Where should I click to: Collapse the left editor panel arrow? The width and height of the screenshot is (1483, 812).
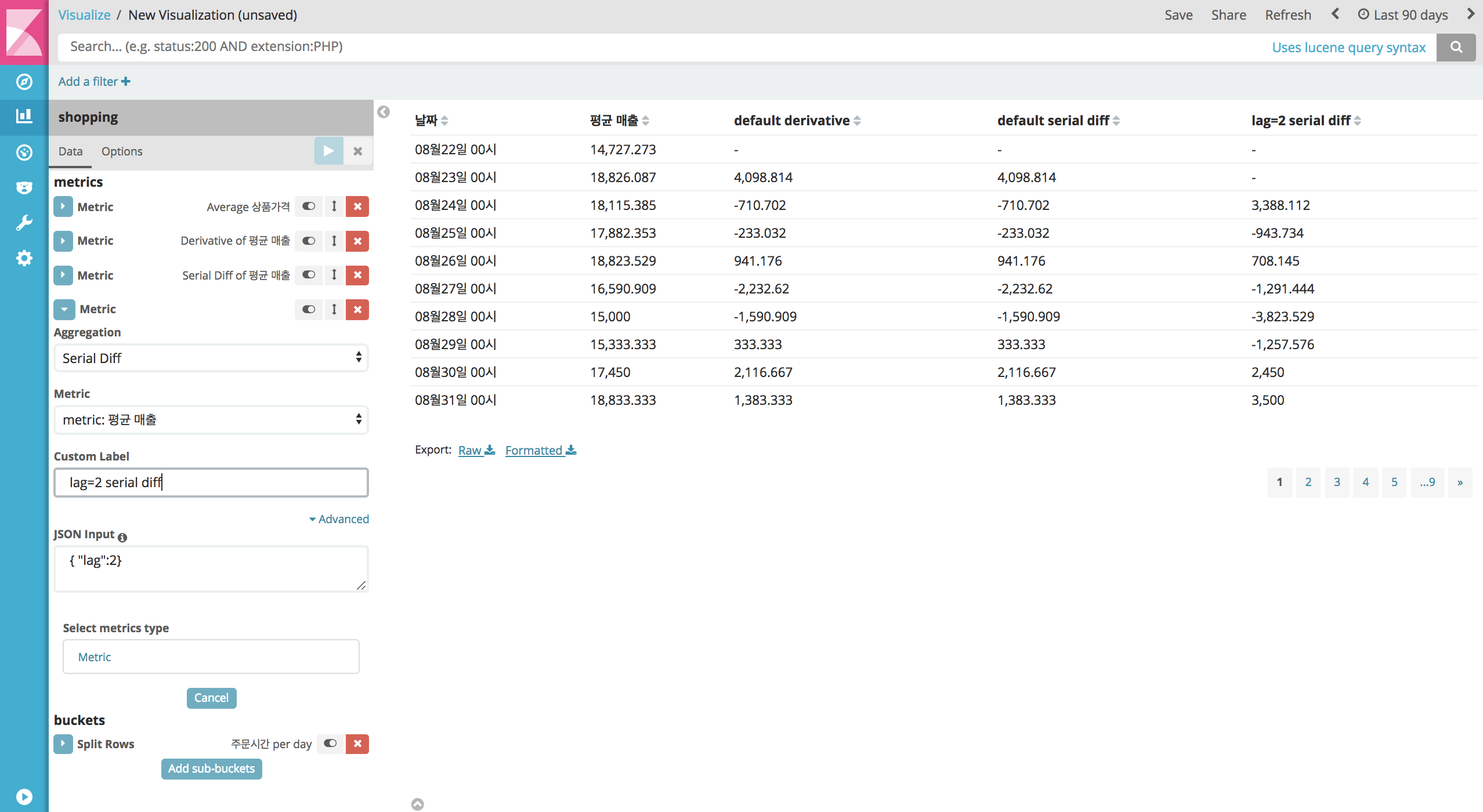tap(384, 112)
